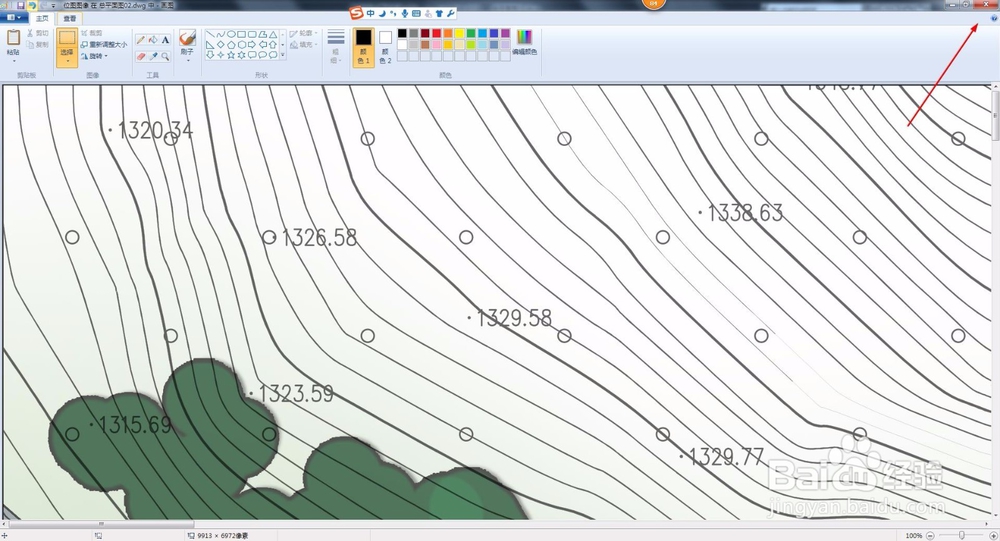The width and height of the screenshot is (1000, 541).
Task: Click the Cut (剪切) button
Action: (x=38, y=33)
